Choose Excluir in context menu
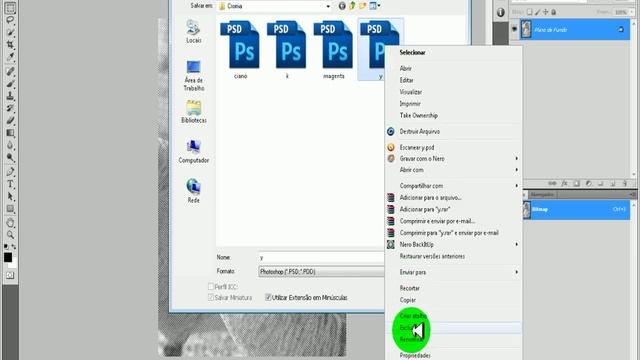640x360 pixels. 453,328
